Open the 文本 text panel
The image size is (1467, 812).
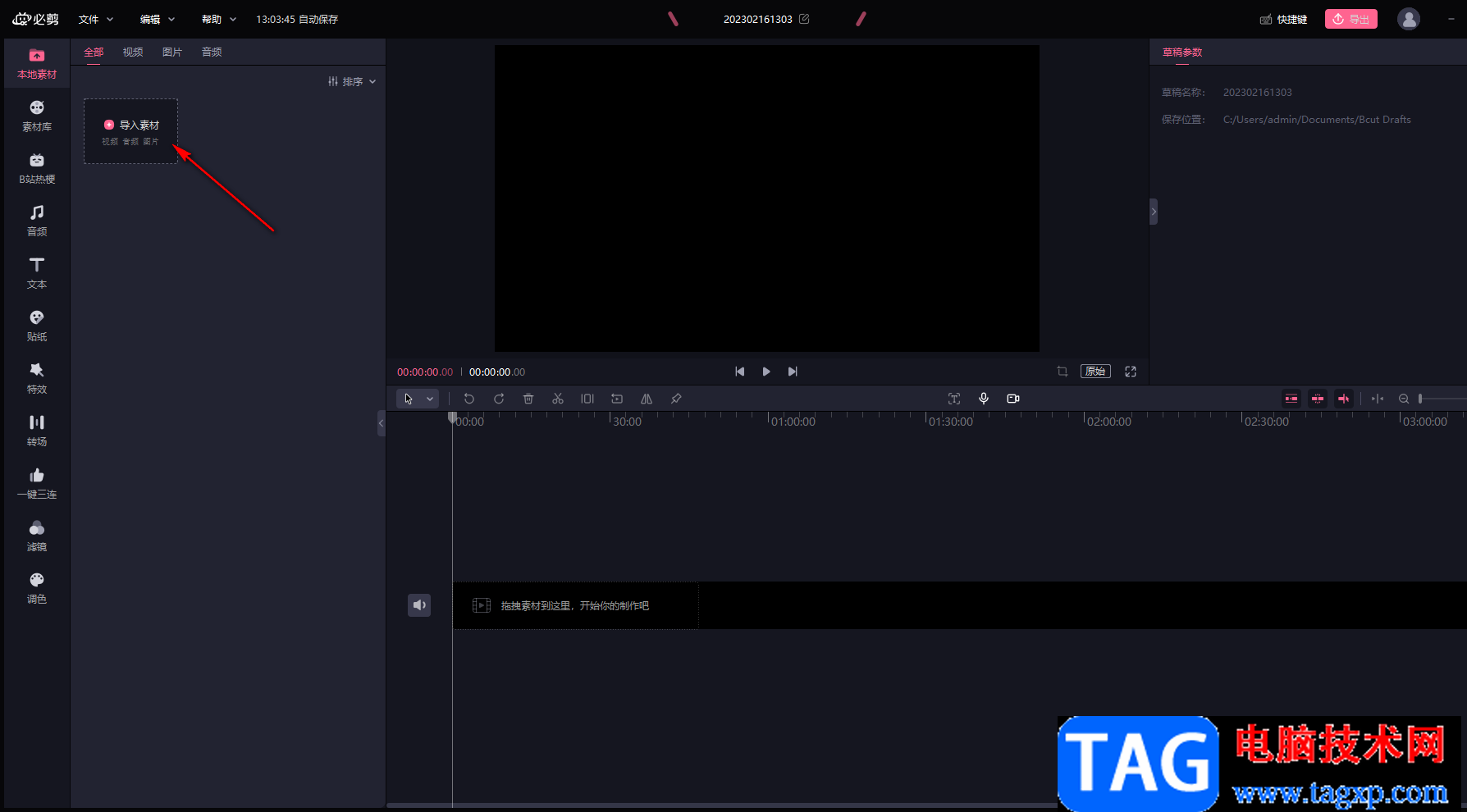(37, 274)
